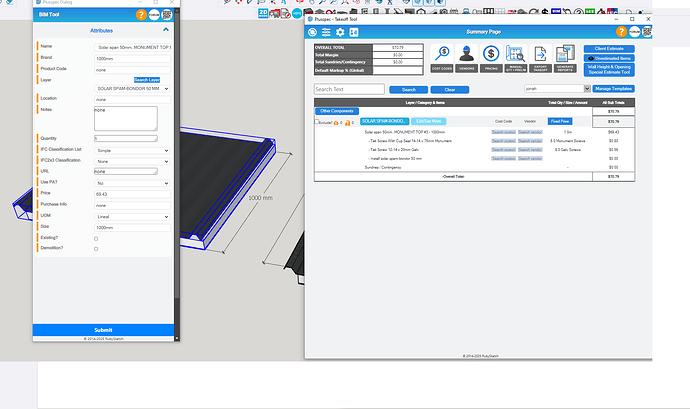Viewport: 690px width, 409px height.
Task: Click the document toolbar icon next to the truck
Action: (286, 14)
